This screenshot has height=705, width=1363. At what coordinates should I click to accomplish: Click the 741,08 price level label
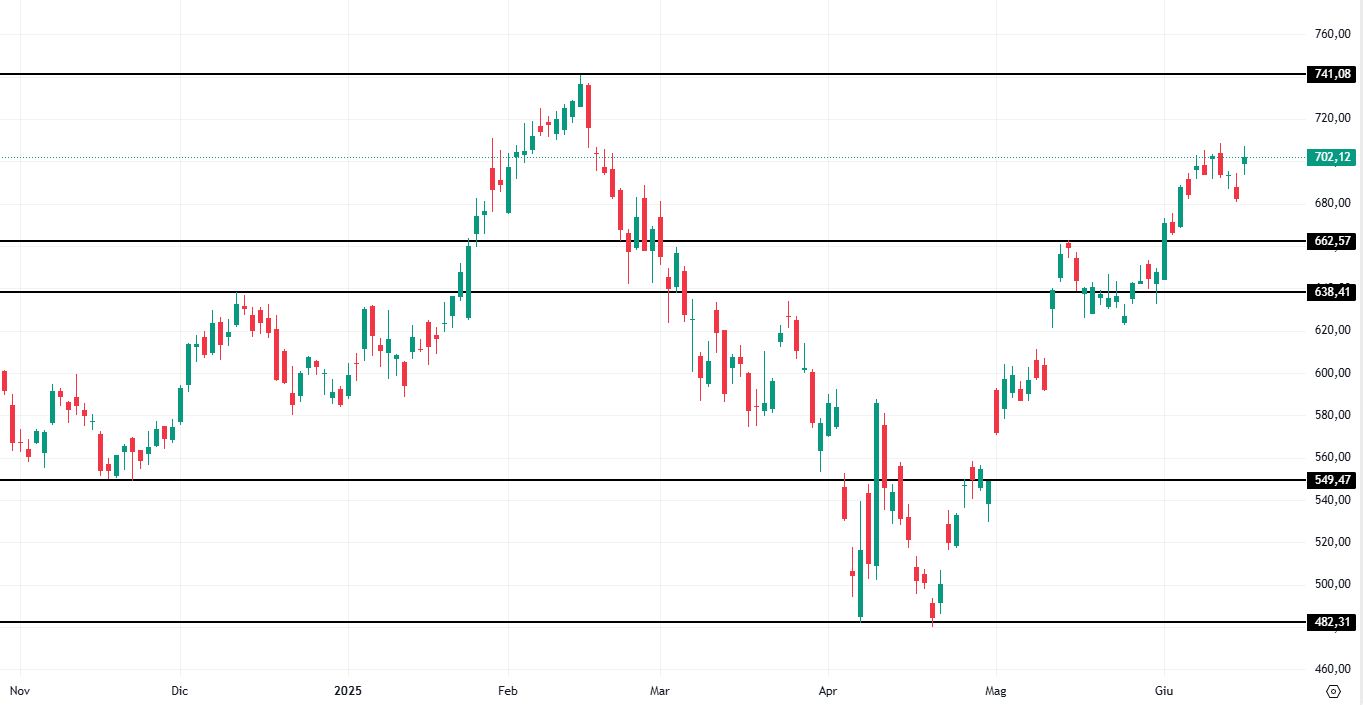1332,74
